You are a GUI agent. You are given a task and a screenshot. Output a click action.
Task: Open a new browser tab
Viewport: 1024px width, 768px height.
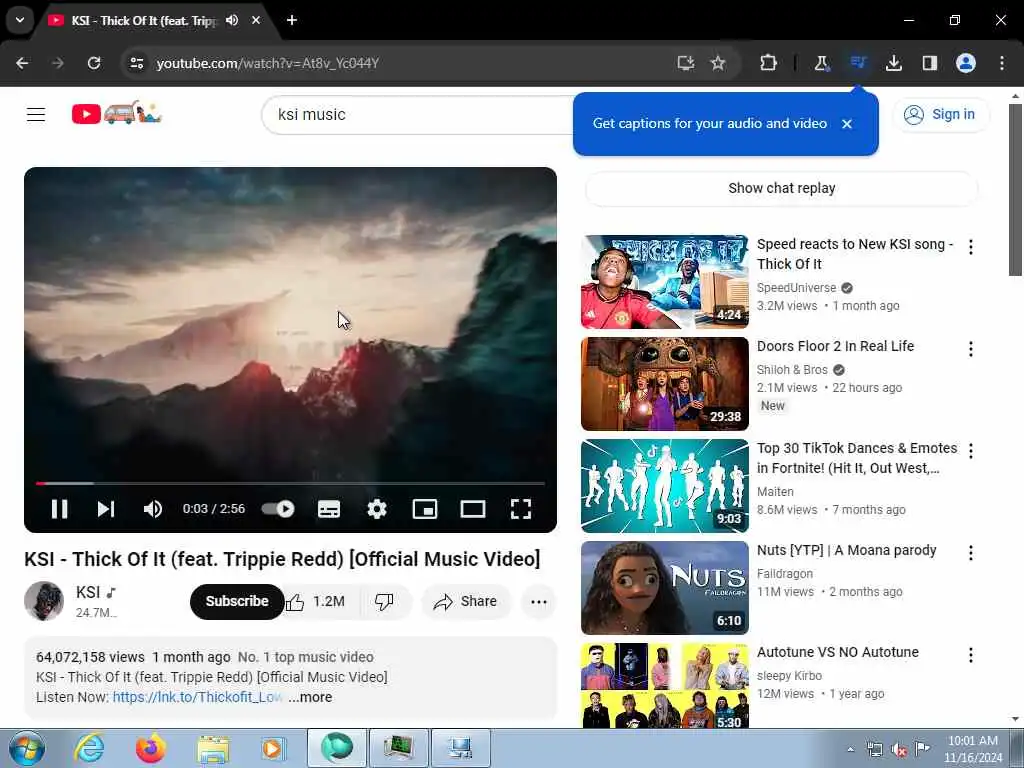click(292, 20)
